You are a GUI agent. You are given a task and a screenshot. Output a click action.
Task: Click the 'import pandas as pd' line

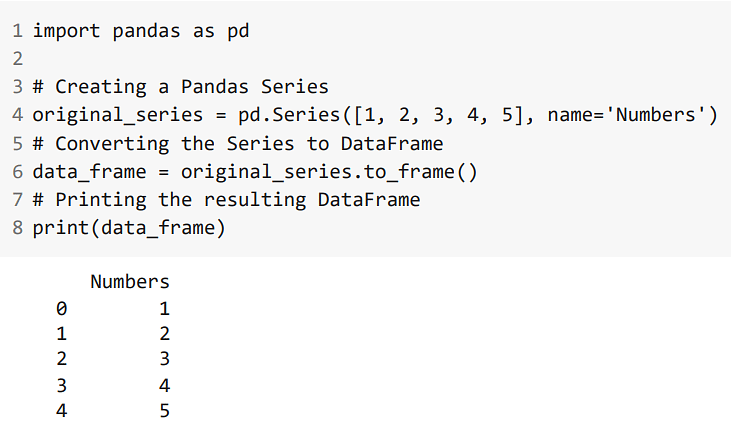(x=141, y=31)
